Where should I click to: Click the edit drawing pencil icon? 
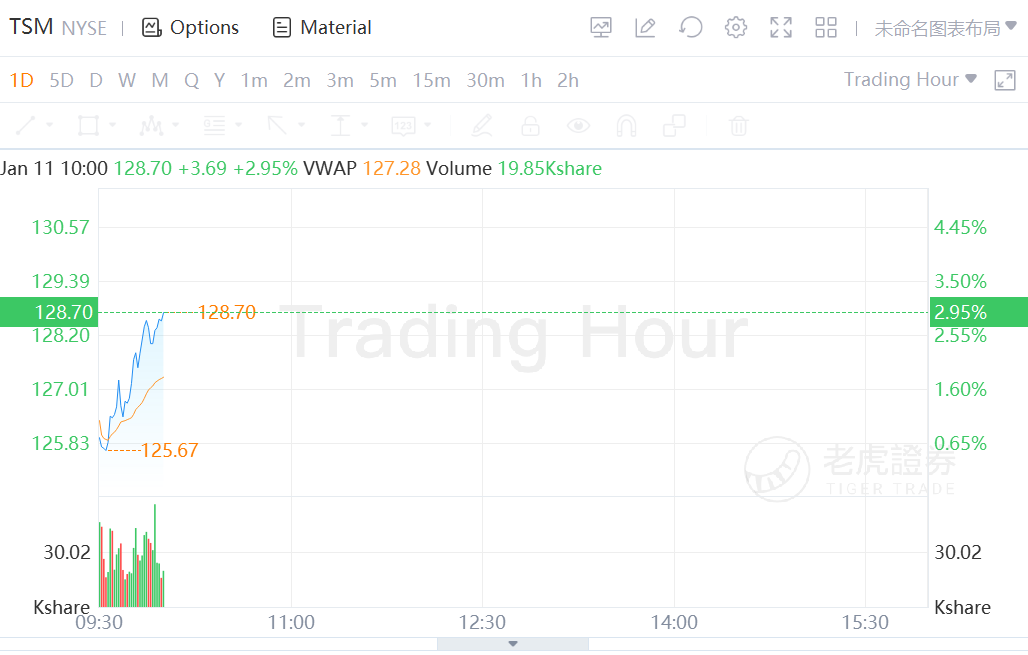coord(645,28)
